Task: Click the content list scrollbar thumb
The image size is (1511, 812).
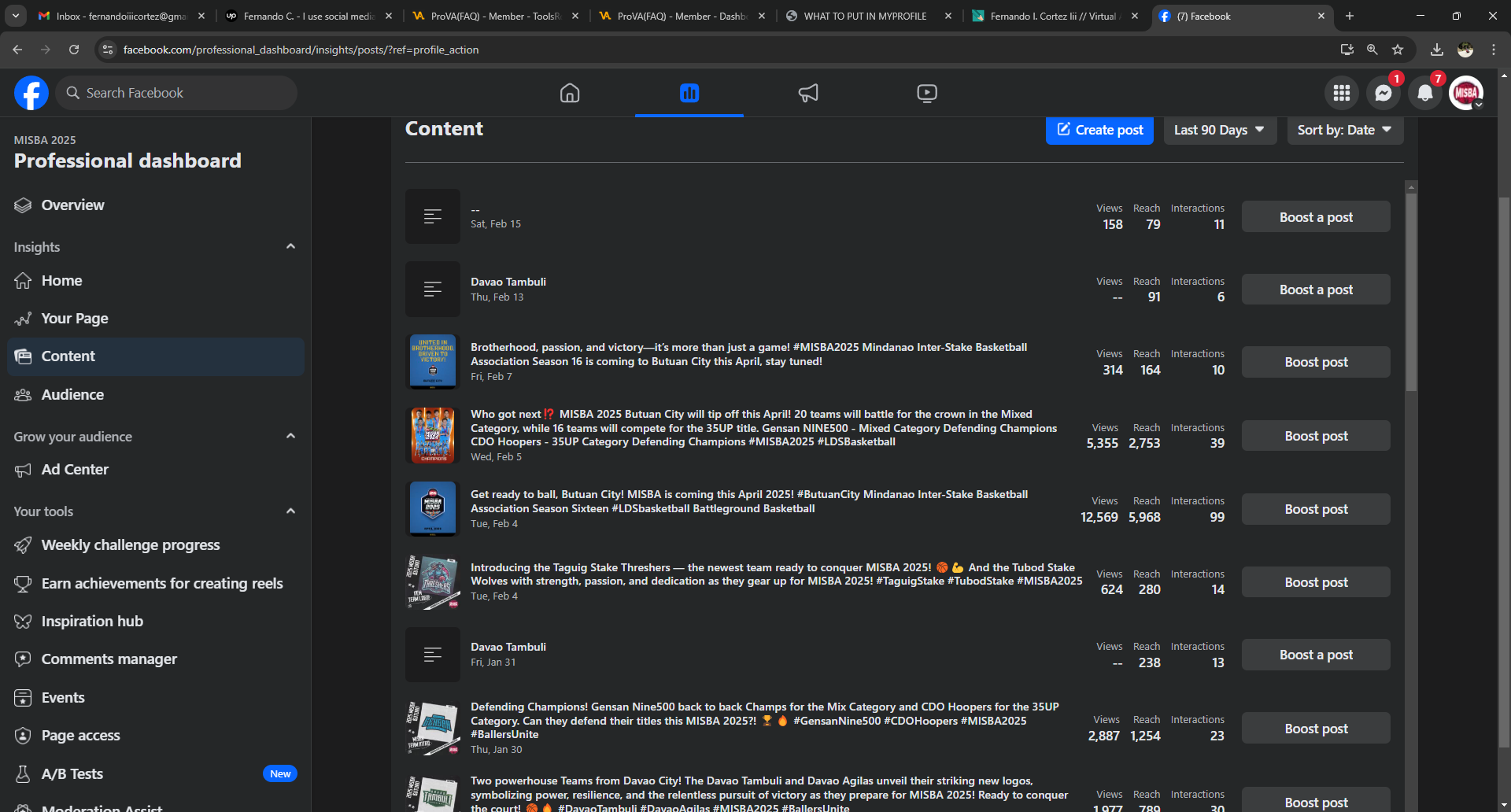Action: (1411, 291)
